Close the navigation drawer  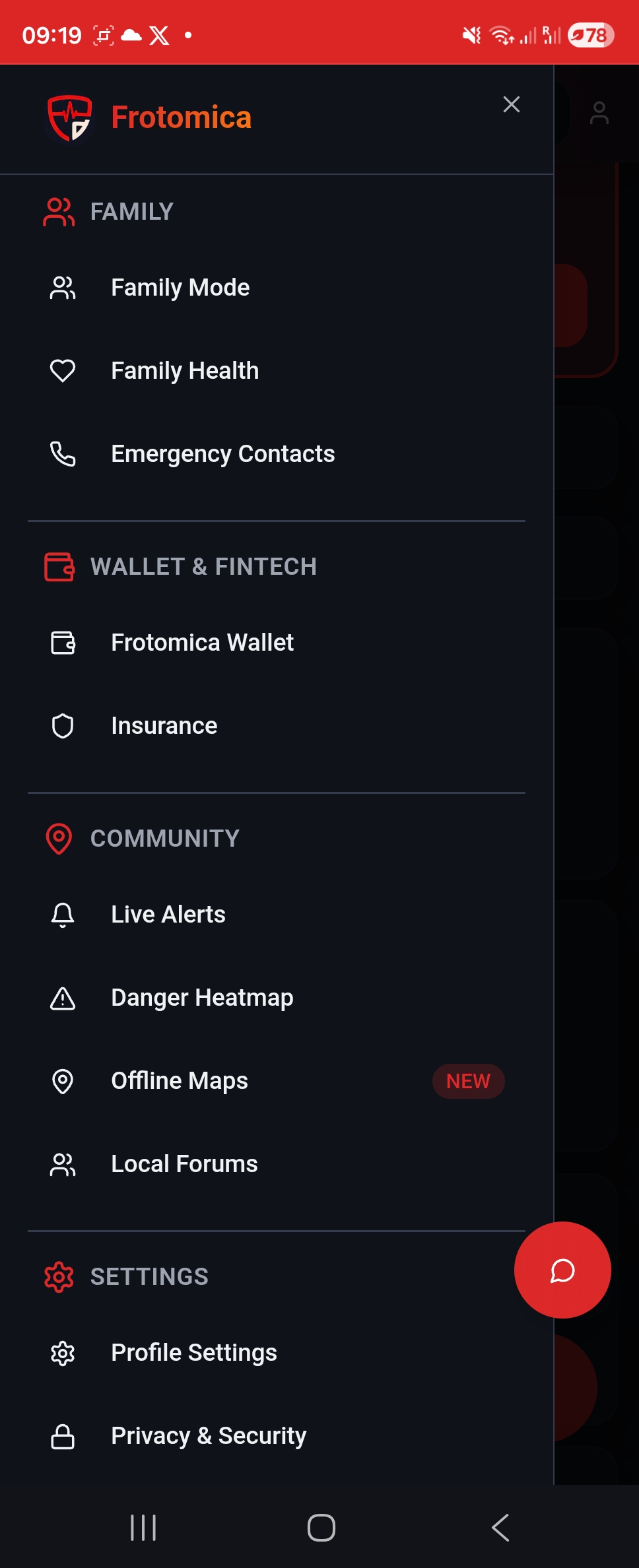(512, 104)
